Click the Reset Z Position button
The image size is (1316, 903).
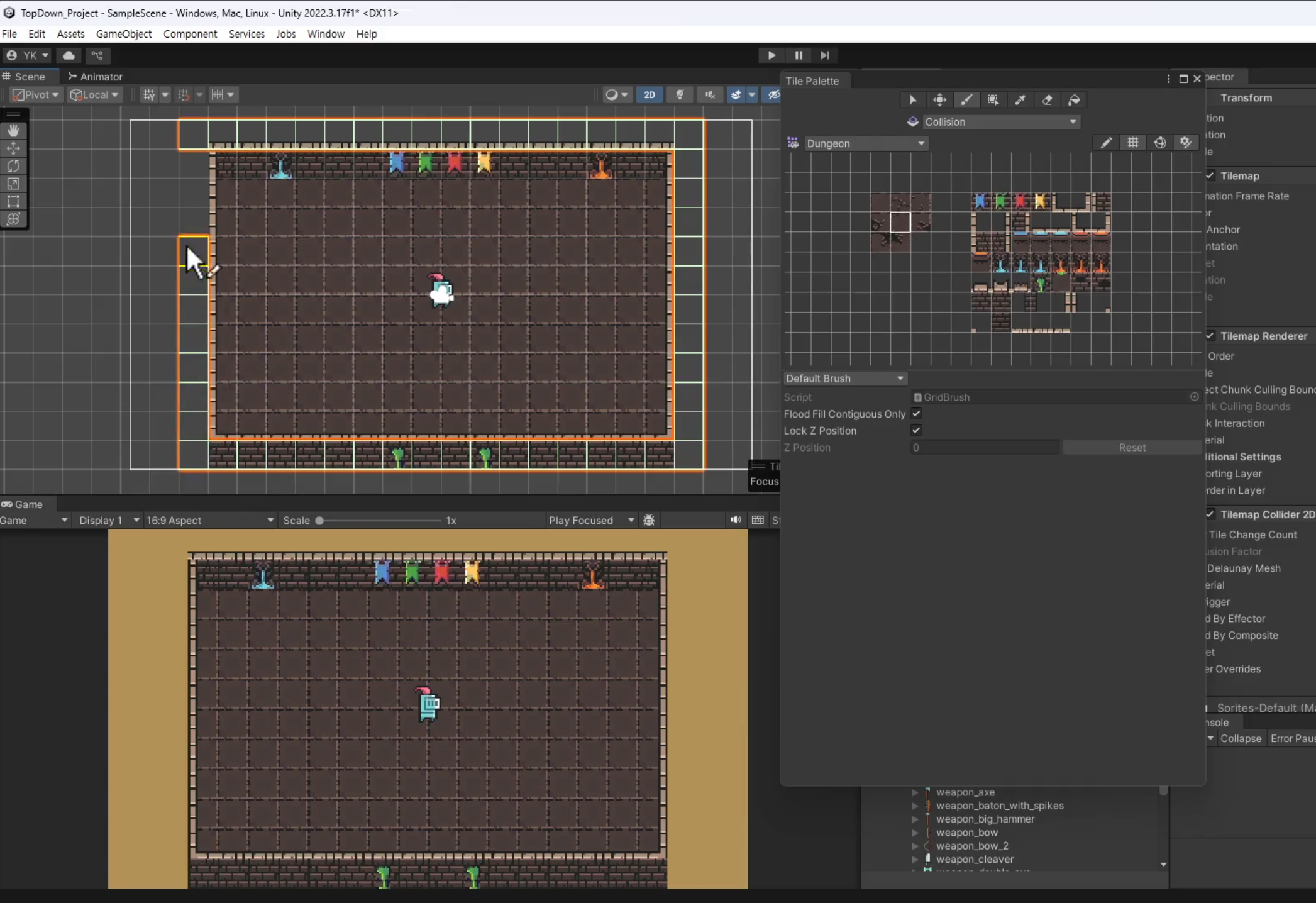(x=1132, y=448)
